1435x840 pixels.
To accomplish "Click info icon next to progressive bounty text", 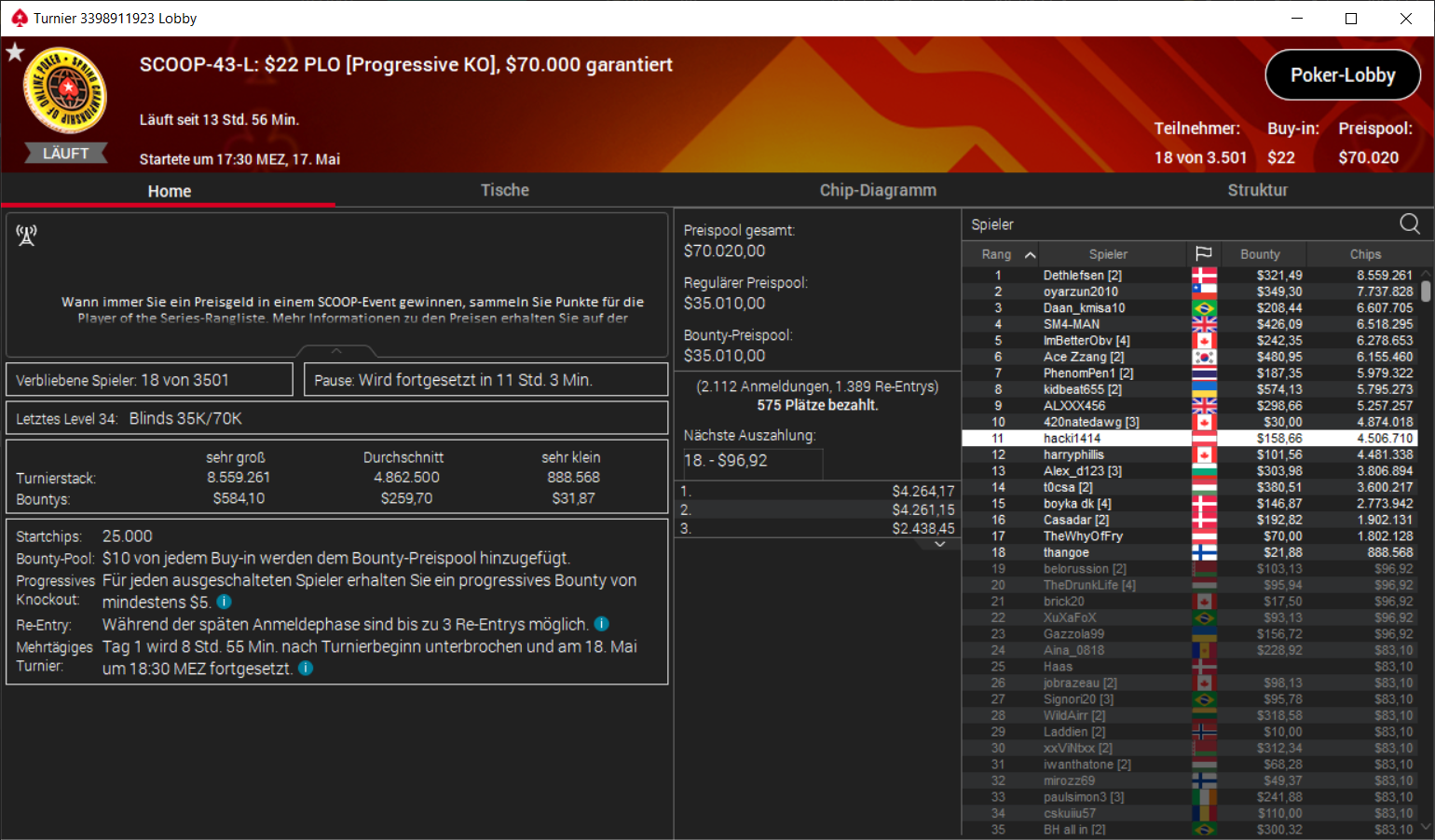I will tap(224, 602).
